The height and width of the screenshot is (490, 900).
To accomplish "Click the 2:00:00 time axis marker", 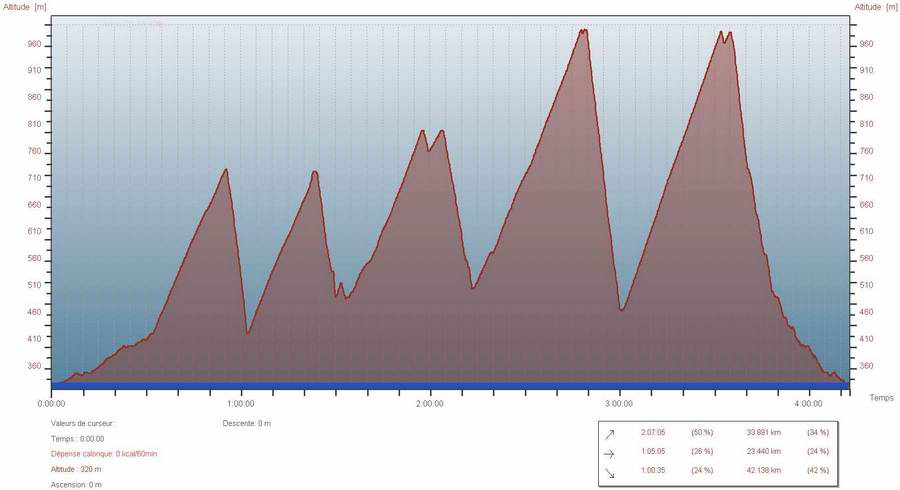I will [x=430, y=404].
